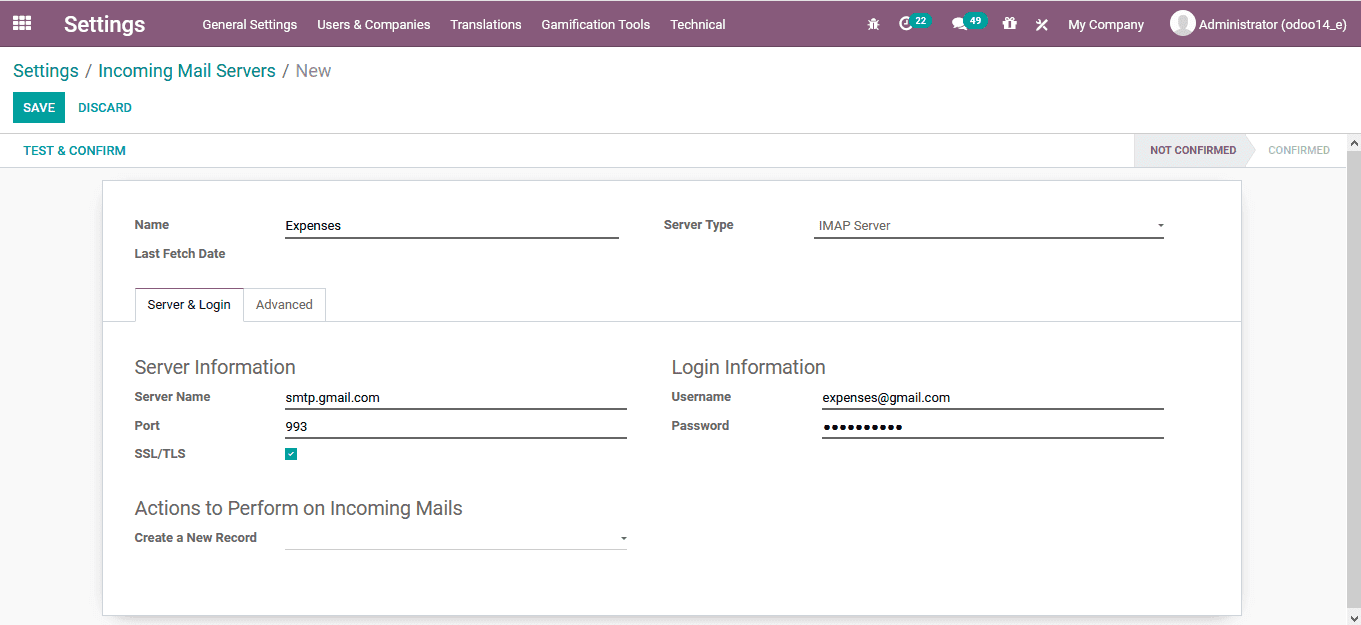The width and height of the screenshot is (1361, 625).
Task: Switch to the Advanced tab
Action: click(284, 305)
